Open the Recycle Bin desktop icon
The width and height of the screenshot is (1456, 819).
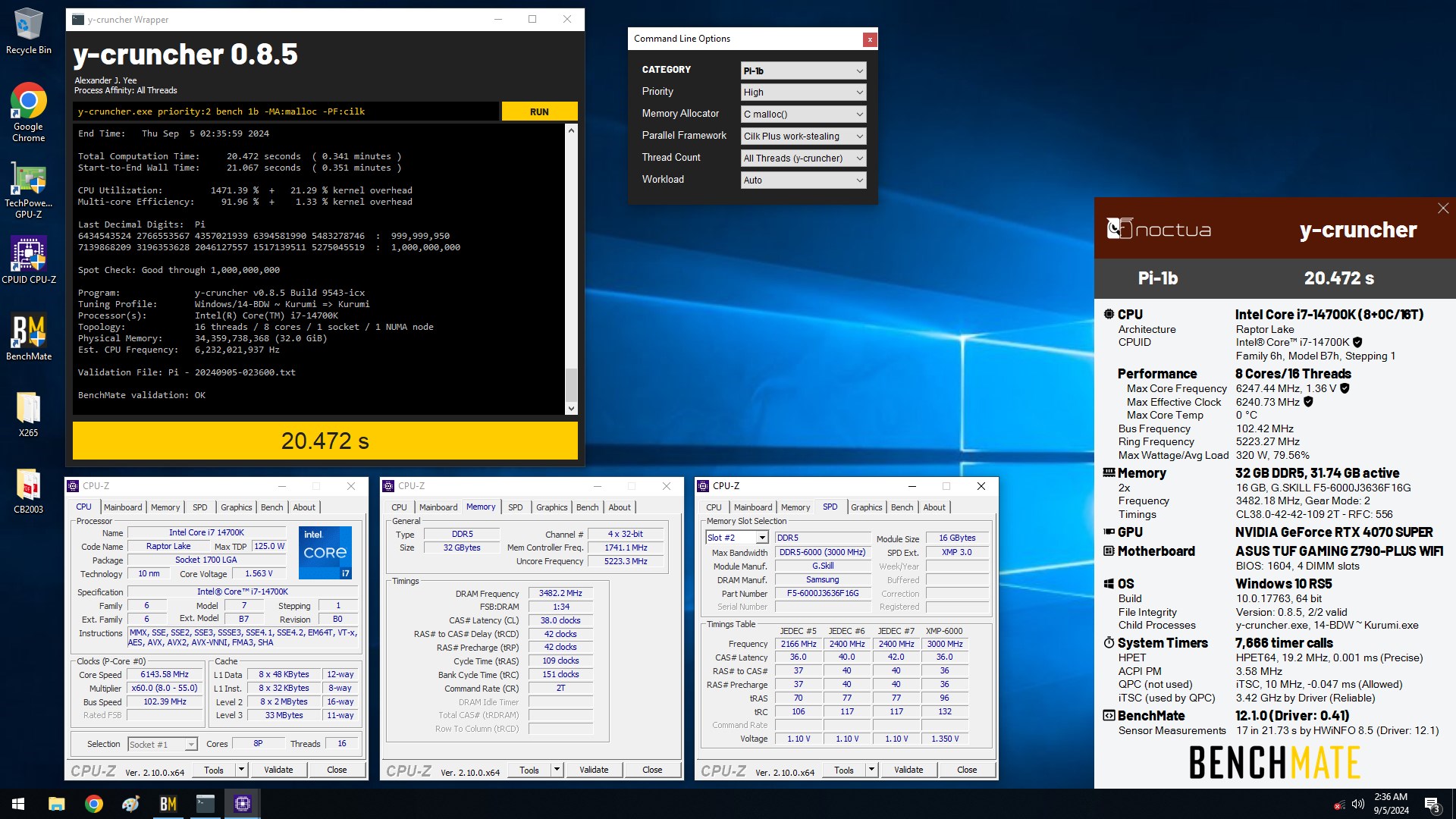pyautogui.click(x=28, y=31)
